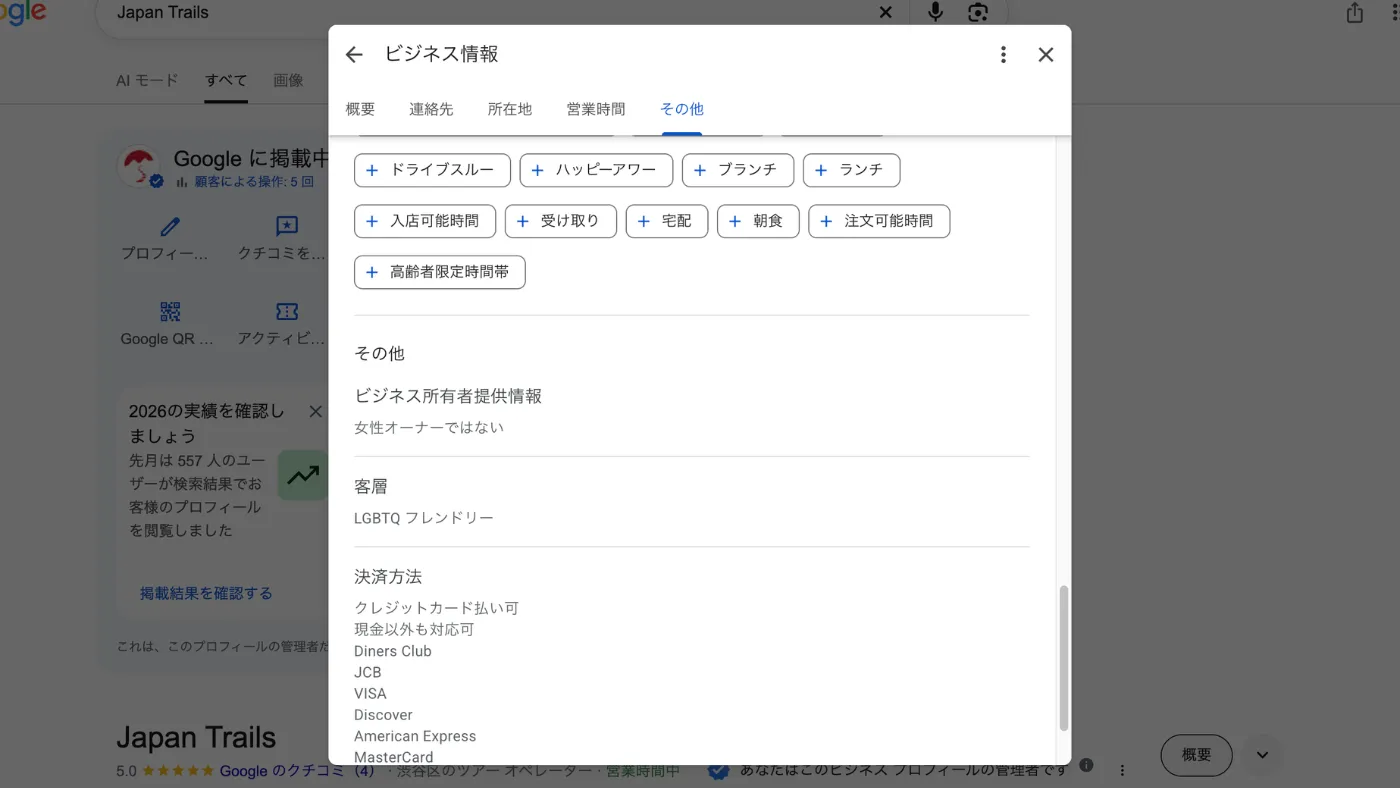
Task: Edit LGBTQ フレンドリー attribute text
Action: pos(424,518)
